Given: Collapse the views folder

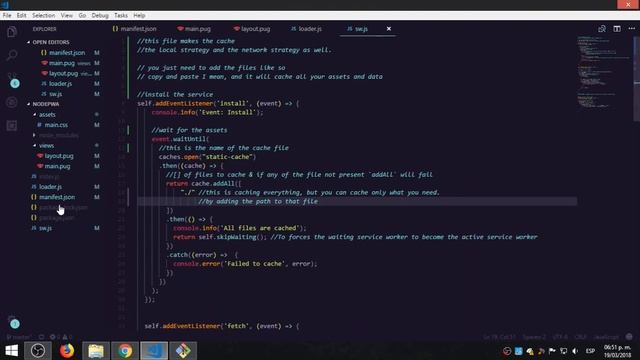Looking at the screenshot, I should (x=44, y=145).
